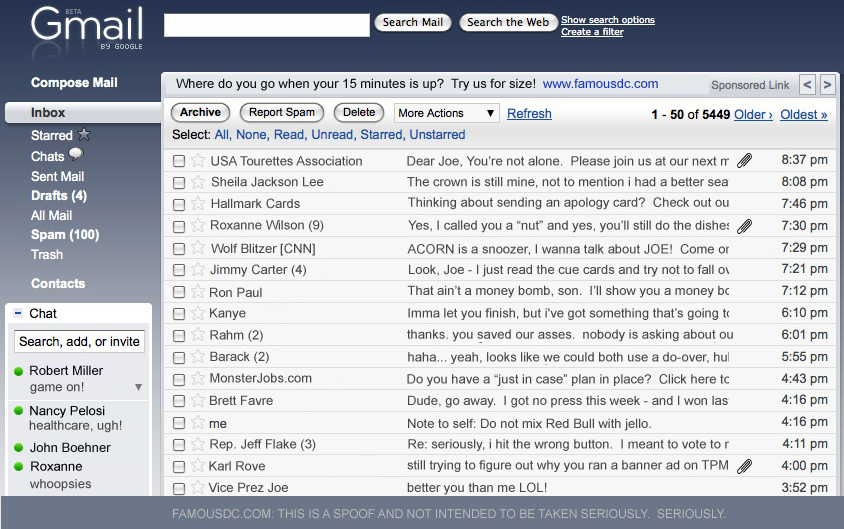Open the Contacts page
The width and height of the screenshot is (844, 529).
tap(58, 284)
